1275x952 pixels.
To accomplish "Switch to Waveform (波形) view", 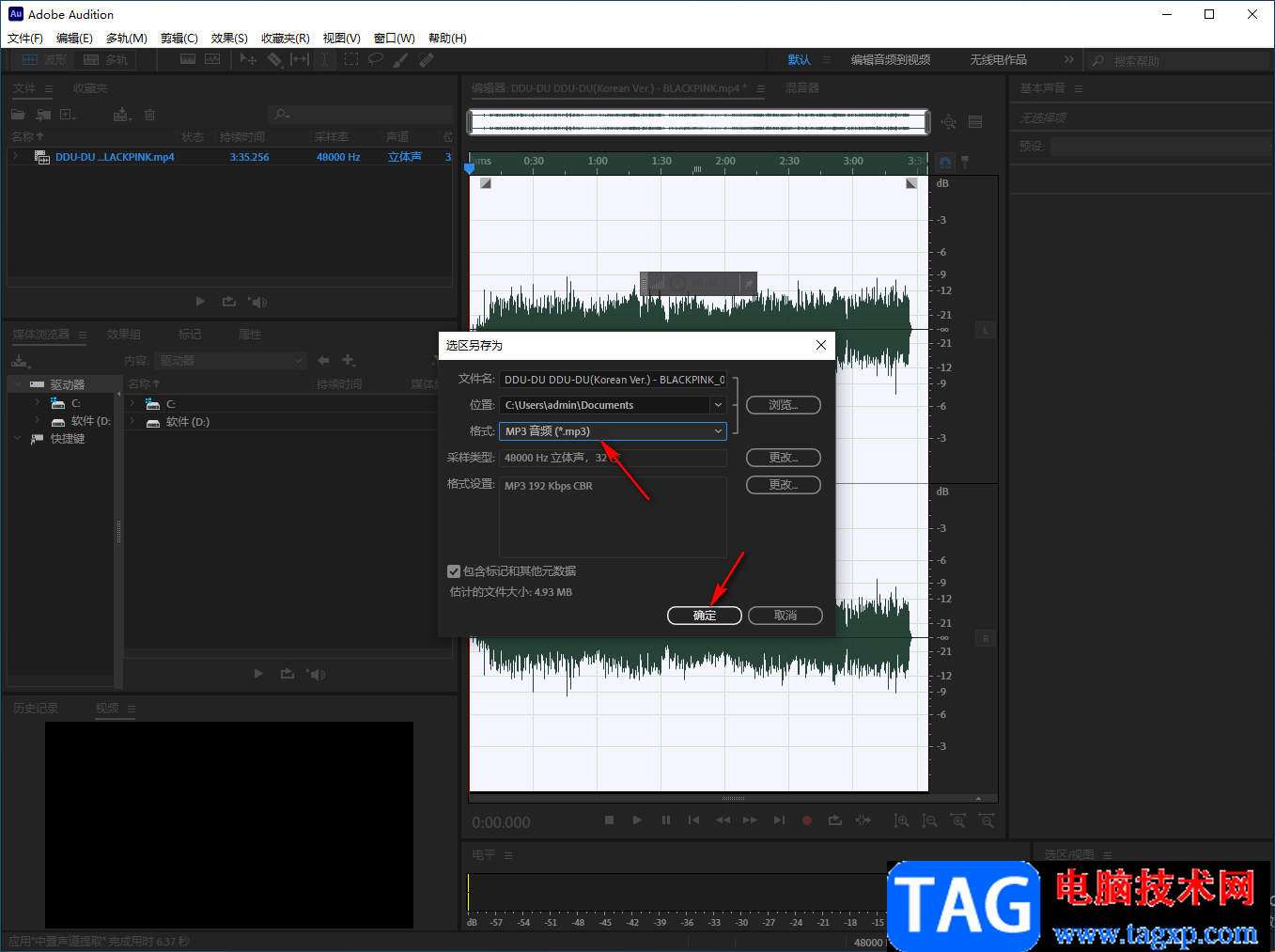I will pos(44,59).
